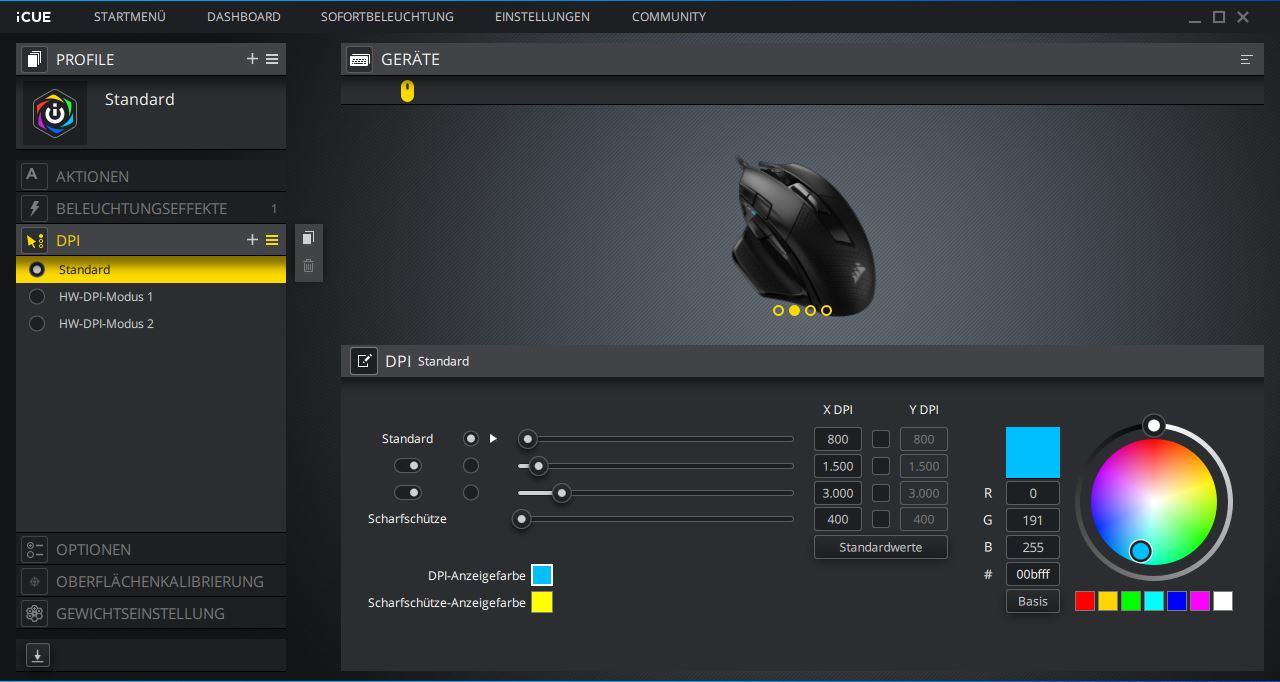The image size is (1280, 682).
Task: Click the color wheel picker
Action: (x=1154, y=503)
